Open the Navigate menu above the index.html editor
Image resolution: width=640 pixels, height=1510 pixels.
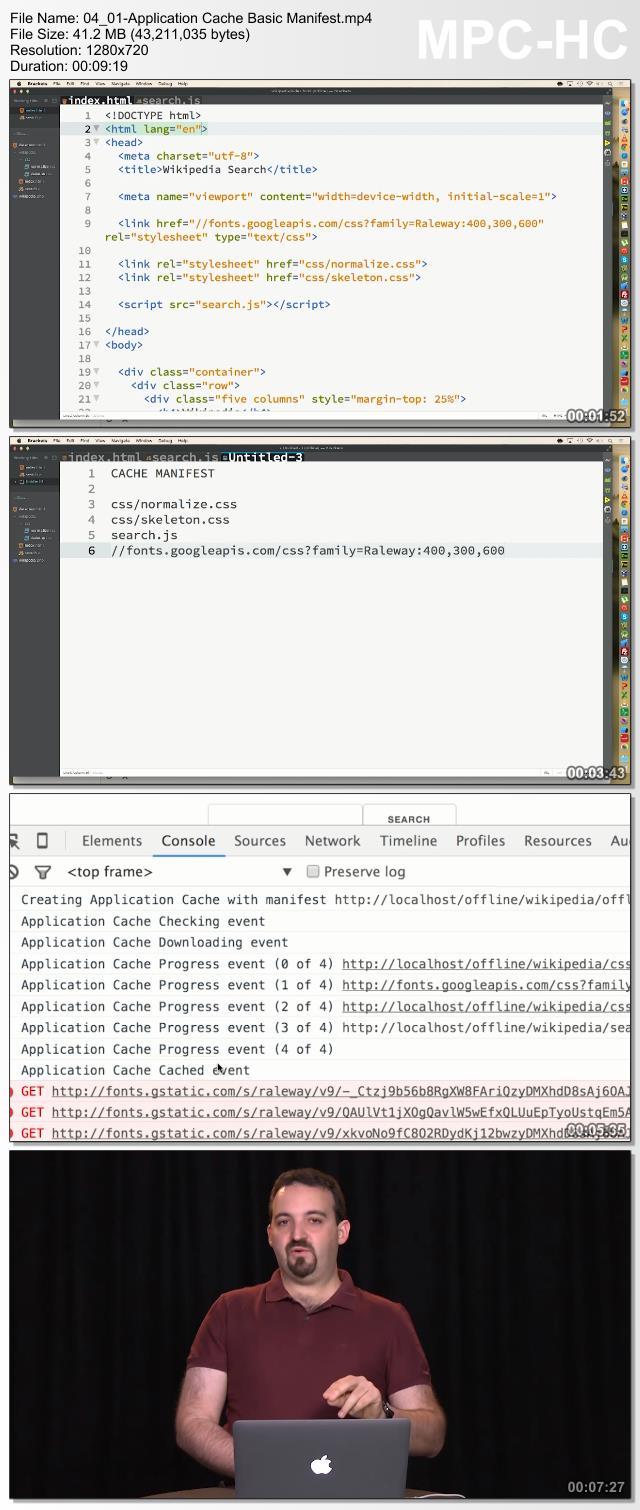pyautogui.click(x=120, y=84)
